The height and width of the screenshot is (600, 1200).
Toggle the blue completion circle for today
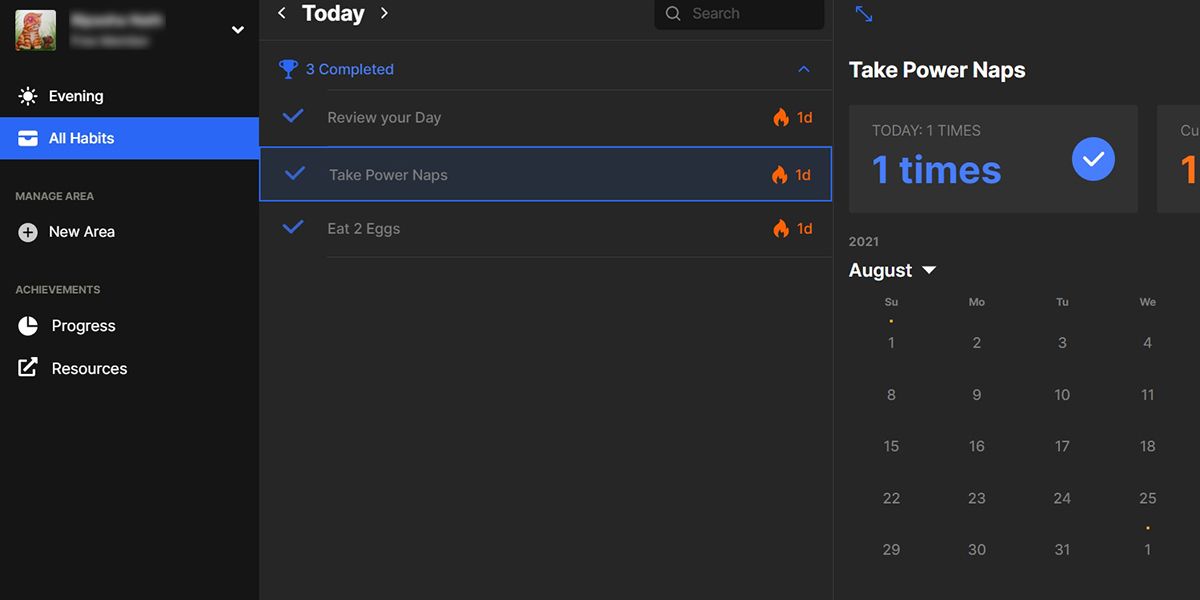[1093, 159]
